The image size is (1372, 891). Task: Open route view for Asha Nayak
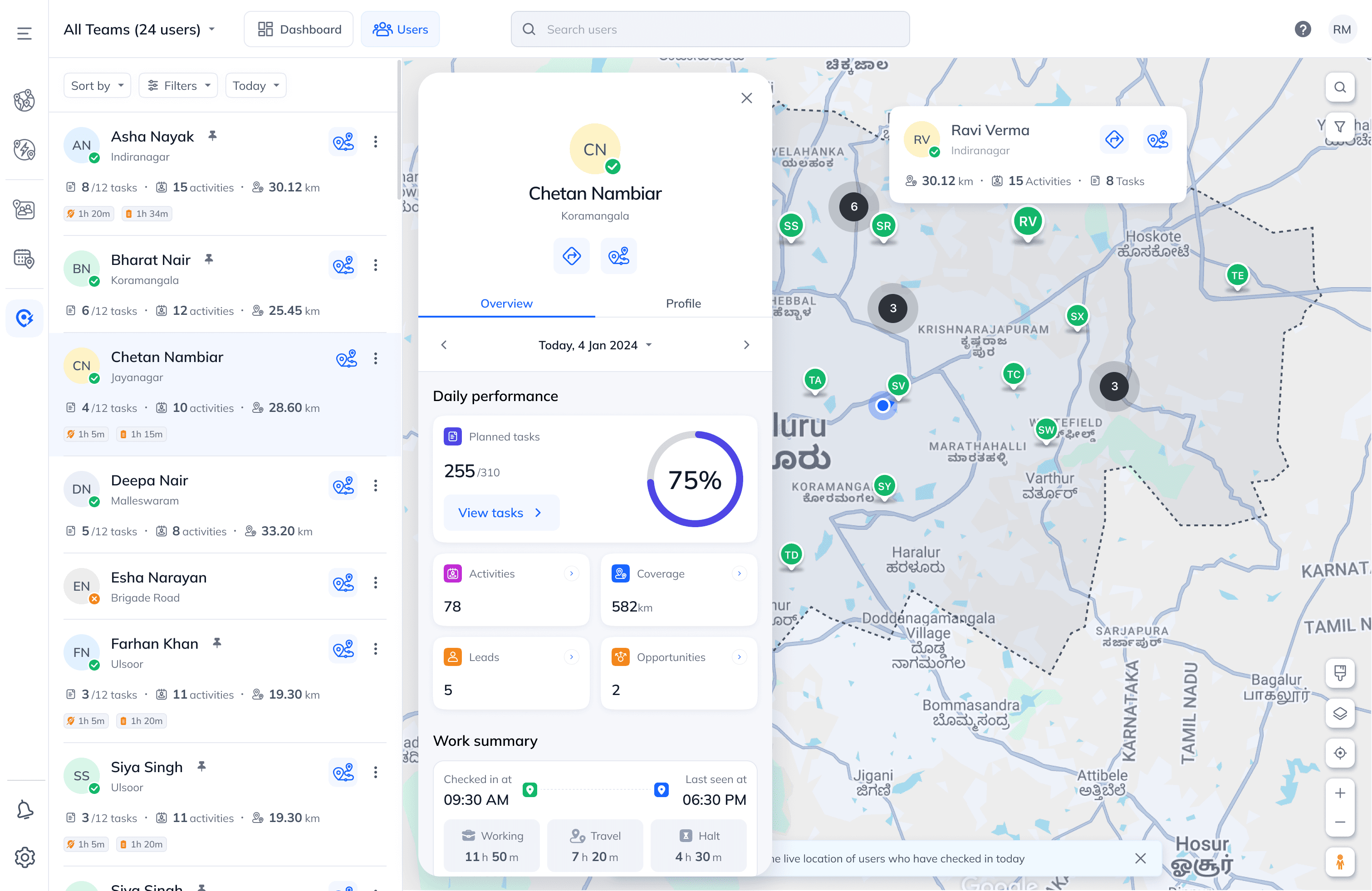click(343, 142)
